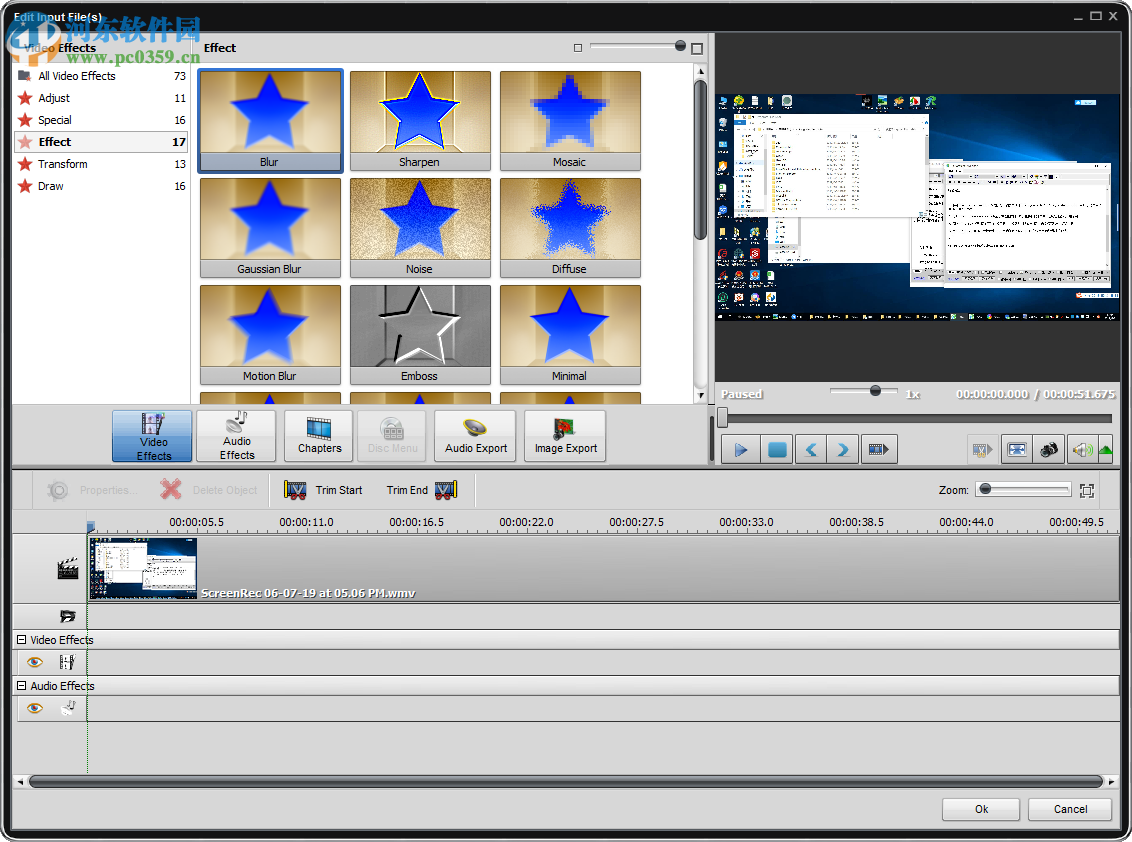Adjust the playback speed slider
Screen dimensions: 1132x842
coord(875,392)
